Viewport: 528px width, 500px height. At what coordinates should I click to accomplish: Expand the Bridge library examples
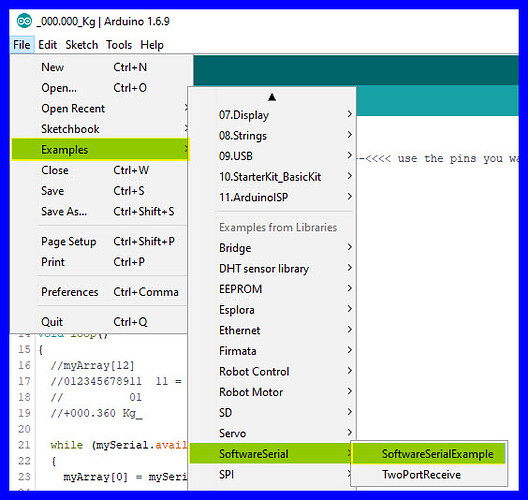coord(272,248)
